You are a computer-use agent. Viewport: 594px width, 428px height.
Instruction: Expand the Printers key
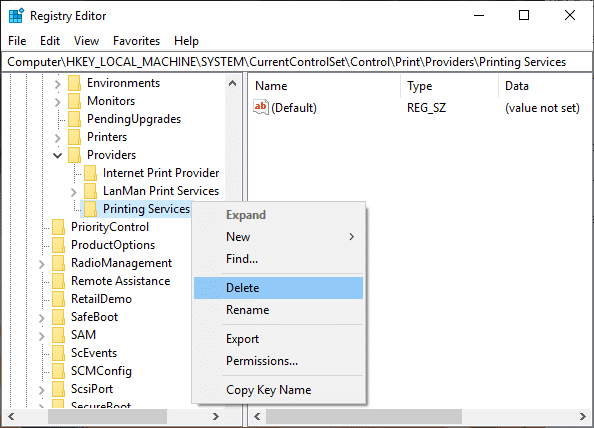click(58, 138)
